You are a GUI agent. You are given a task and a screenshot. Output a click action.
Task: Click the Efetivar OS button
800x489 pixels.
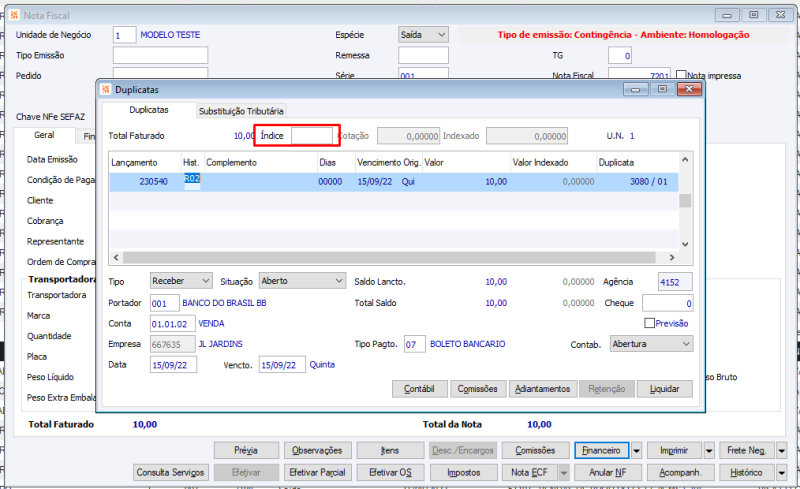click(390, 473)
